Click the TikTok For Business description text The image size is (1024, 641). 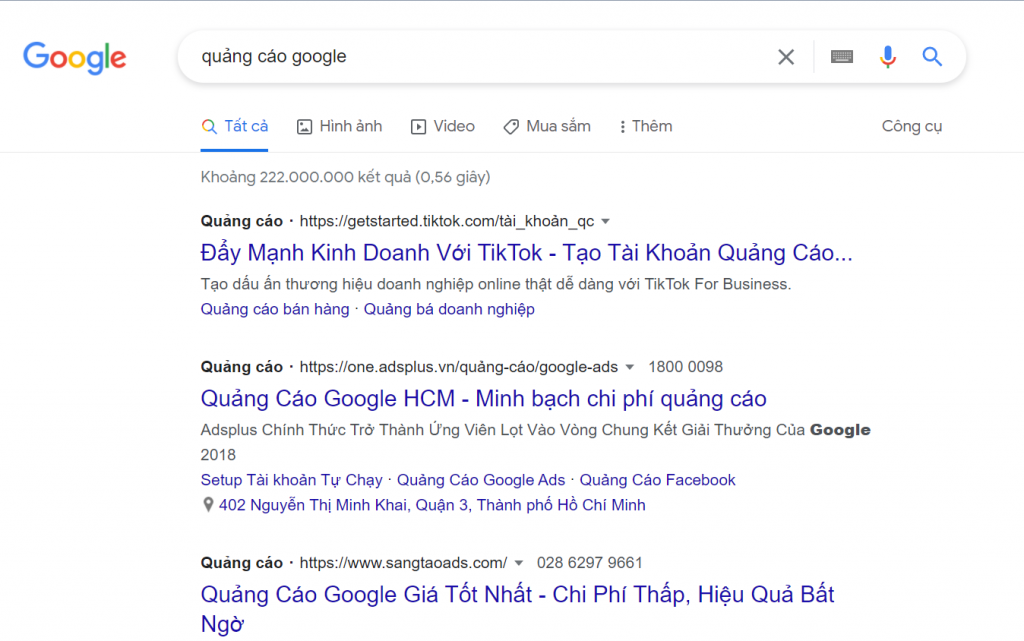click(496, 284)
